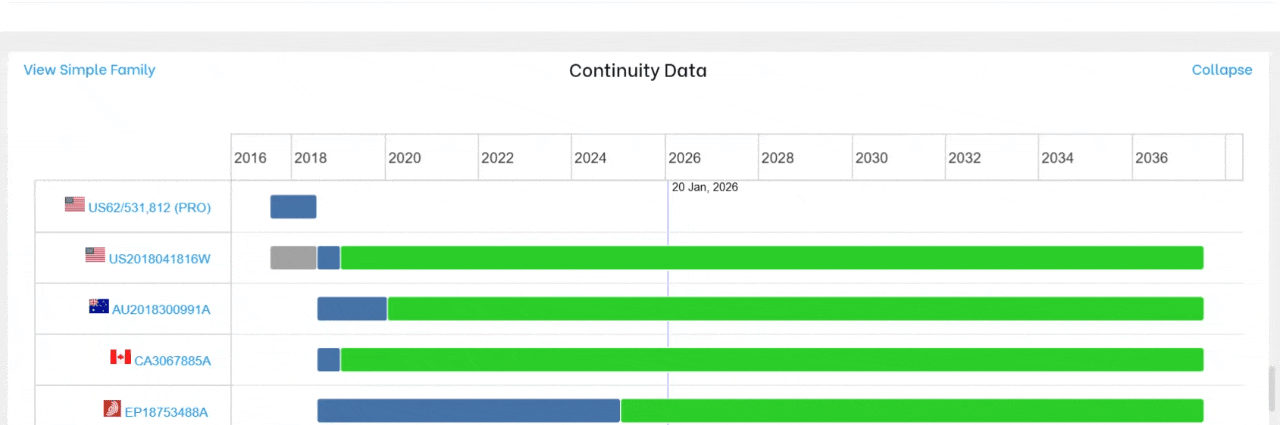
Task: Click the 20 Jan, 2026 current date marker
Action: 704,187
